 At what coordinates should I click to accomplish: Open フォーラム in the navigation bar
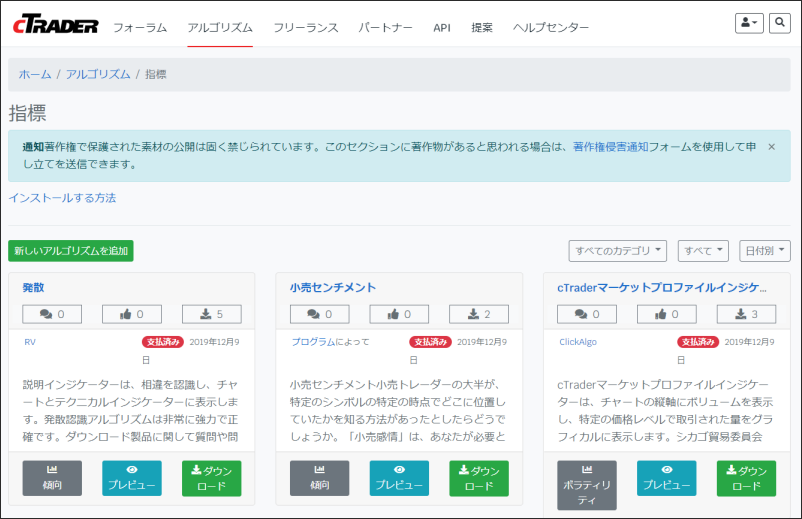point(140,27)
